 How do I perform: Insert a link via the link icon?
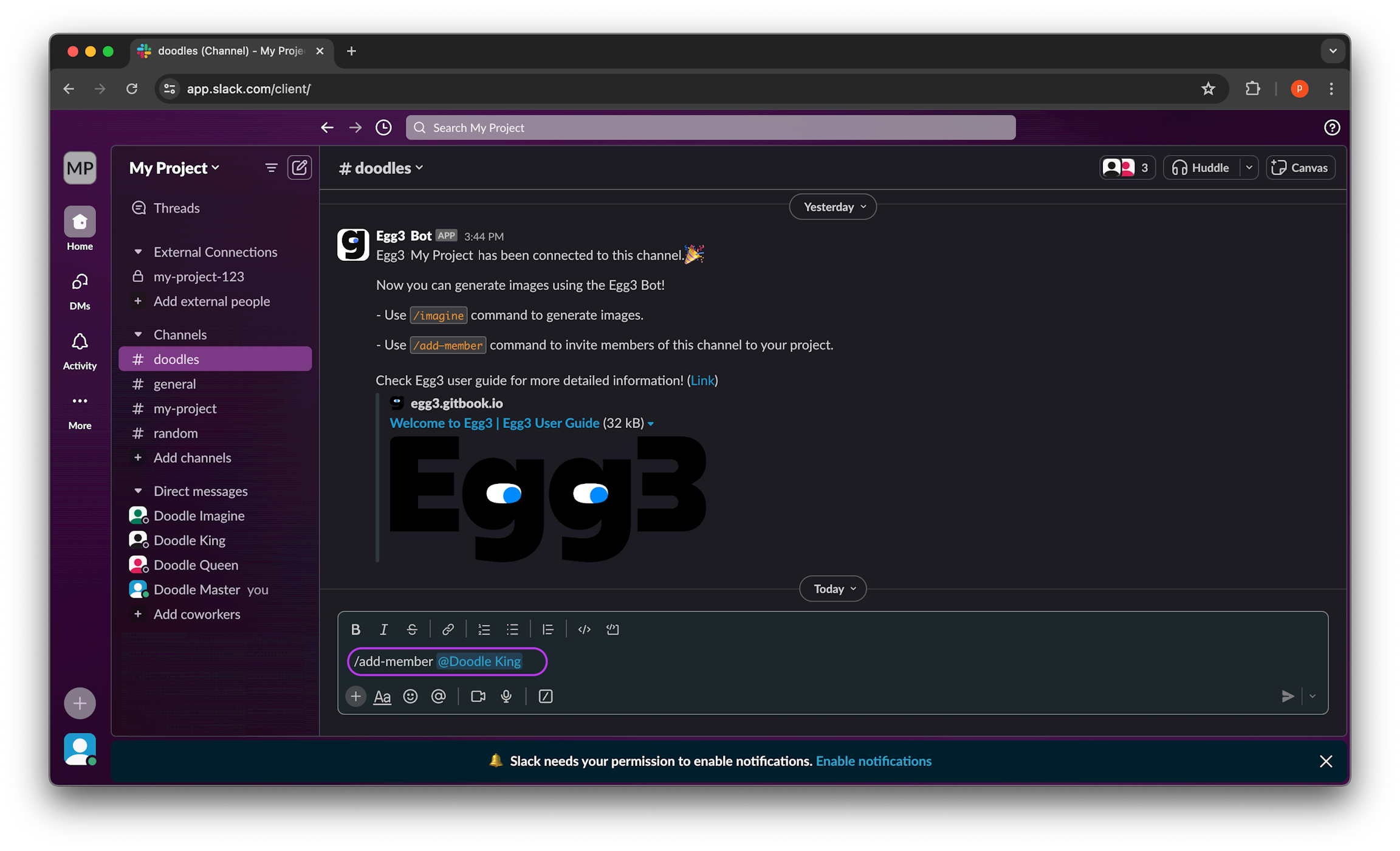[448, 629]
